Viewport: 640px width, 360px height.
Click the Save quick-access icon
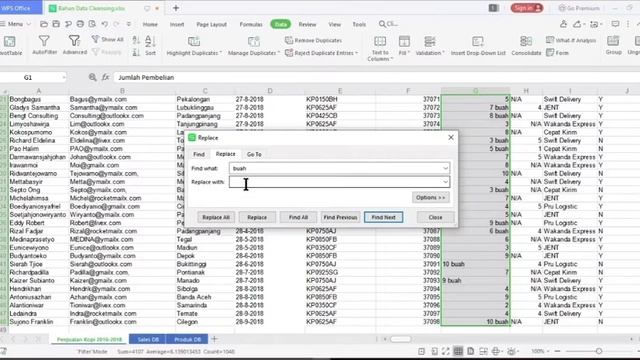tap(56, 24)
